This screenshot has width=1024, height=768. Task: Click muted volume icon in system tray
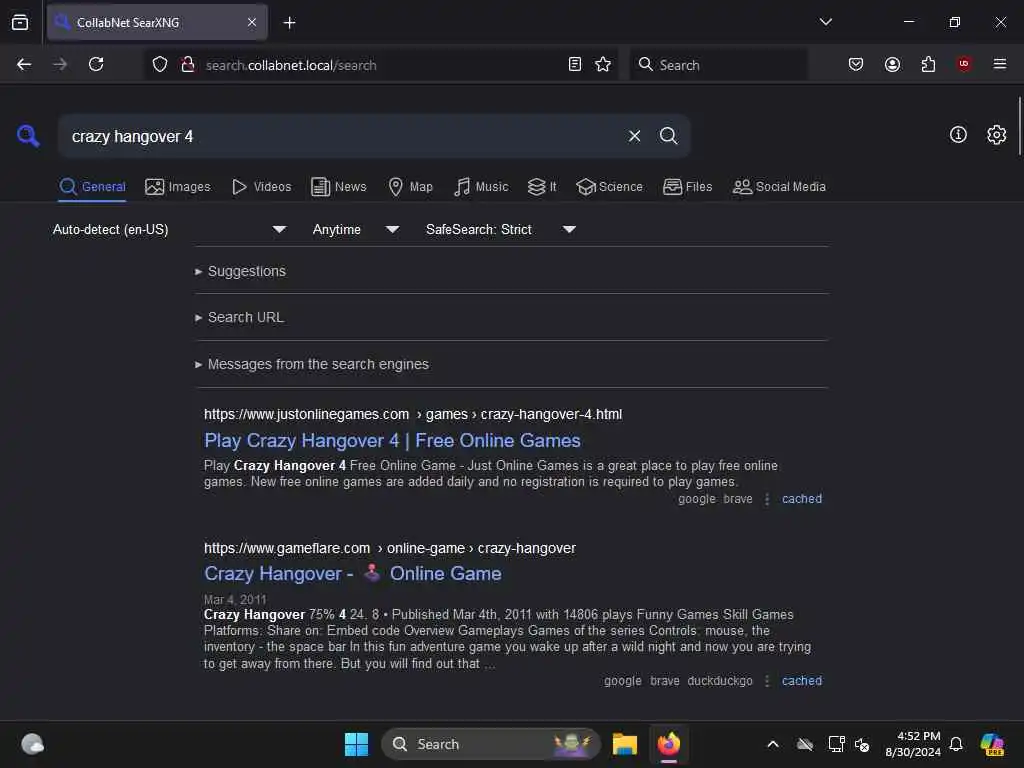(862, 744)
